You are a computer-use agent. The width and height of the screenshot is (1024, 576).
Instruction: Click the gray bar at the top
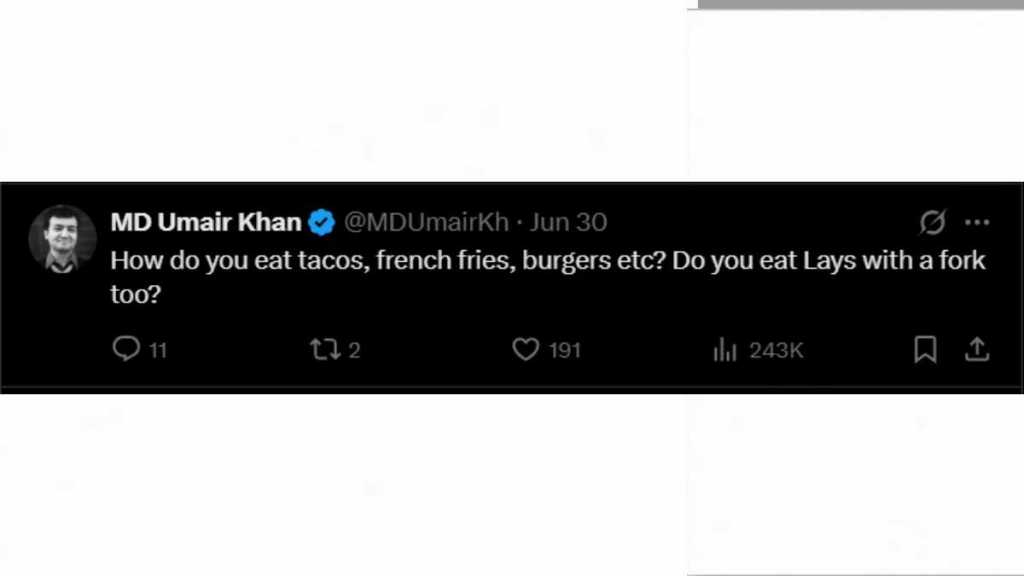point(860,4)
